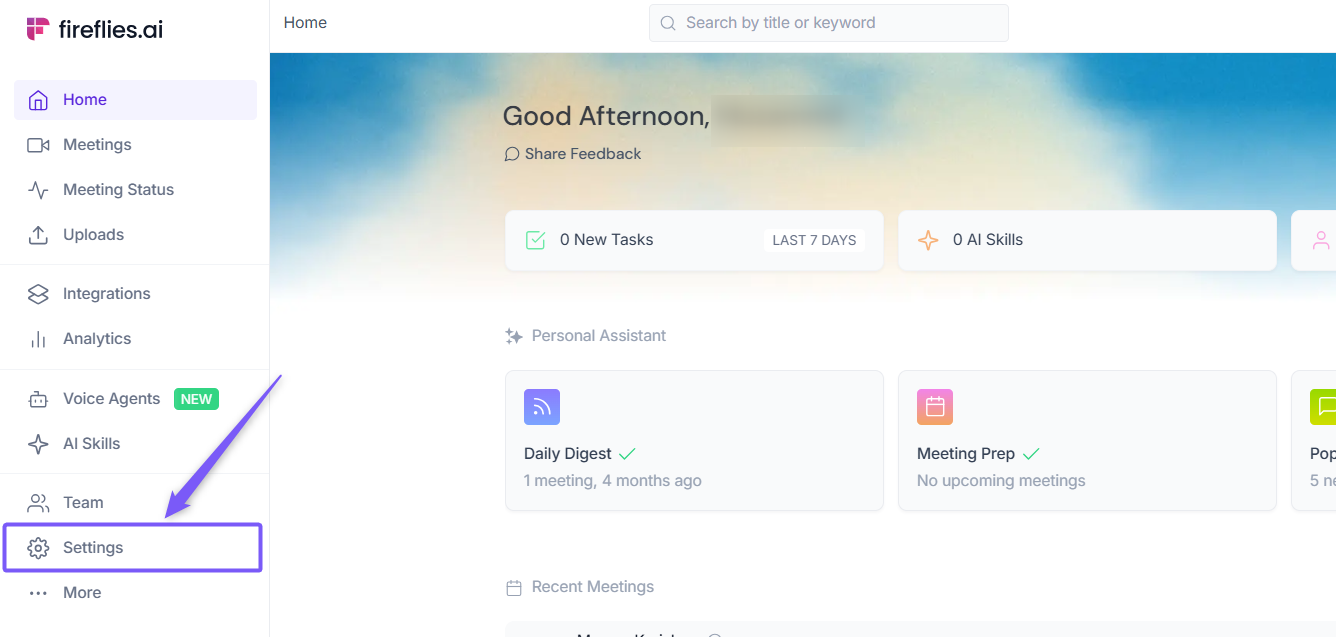This screenshot has height=637, width=1336.
Task: Click the search magnifier icon
Action: tap(668, 23)
